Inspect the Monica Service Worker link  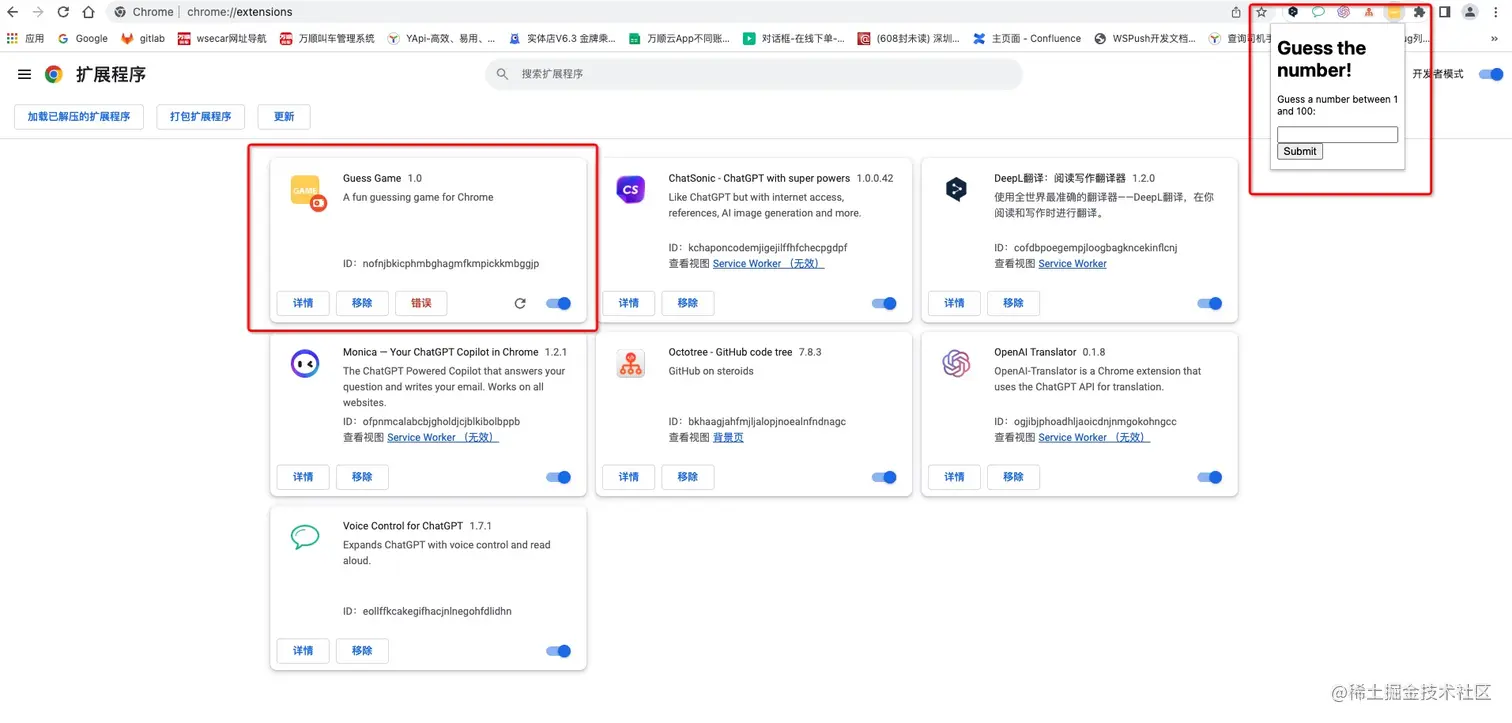pos(443,438)
